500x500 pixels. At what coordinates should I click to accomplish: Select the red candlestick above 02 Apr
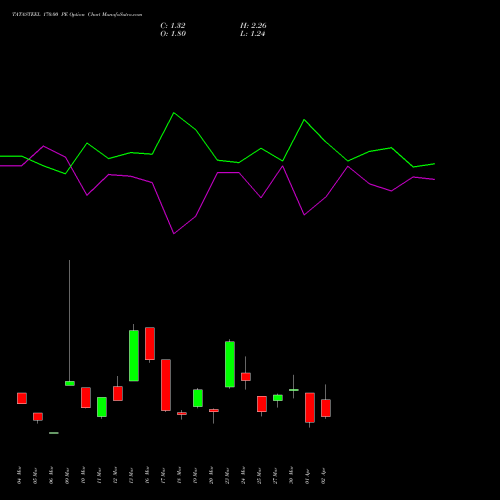(326, 408)
